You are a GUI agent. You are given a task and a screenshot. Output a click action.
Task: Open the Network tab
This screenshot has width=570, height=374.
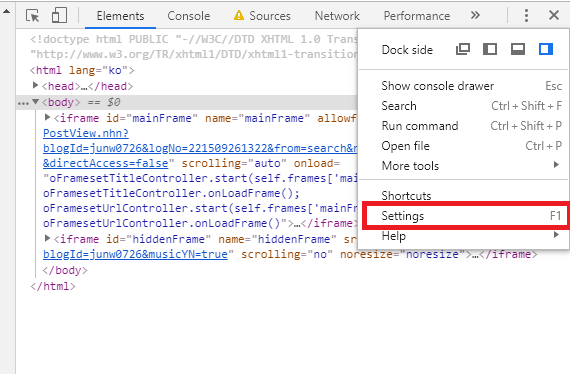(337, 16)
